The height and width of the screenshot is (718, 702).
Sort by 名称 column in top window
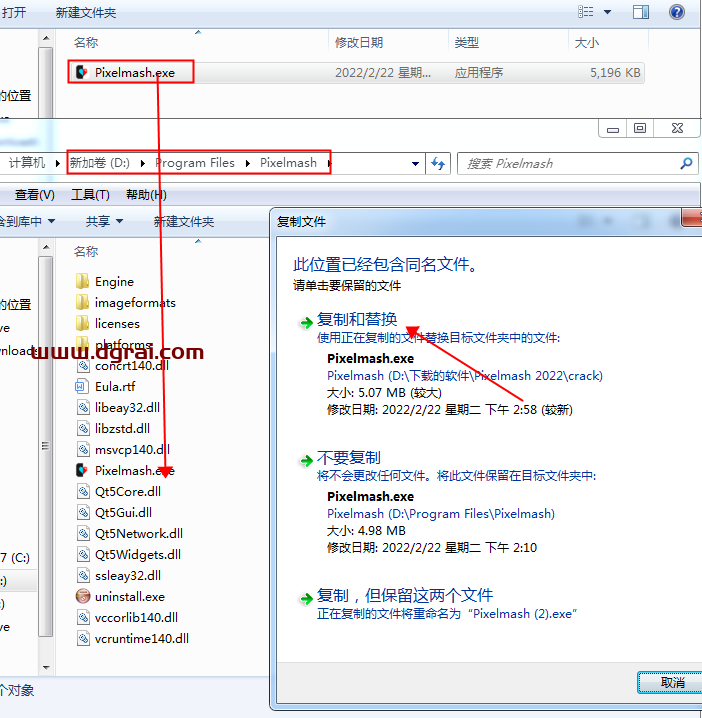(x=86, y=43)
